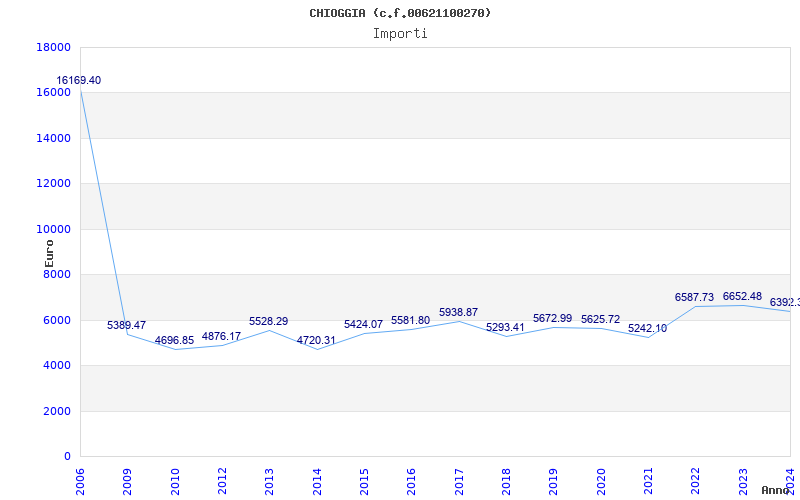Click the 12000 y-axis tick
800x500 pixels.
[54, 183]
